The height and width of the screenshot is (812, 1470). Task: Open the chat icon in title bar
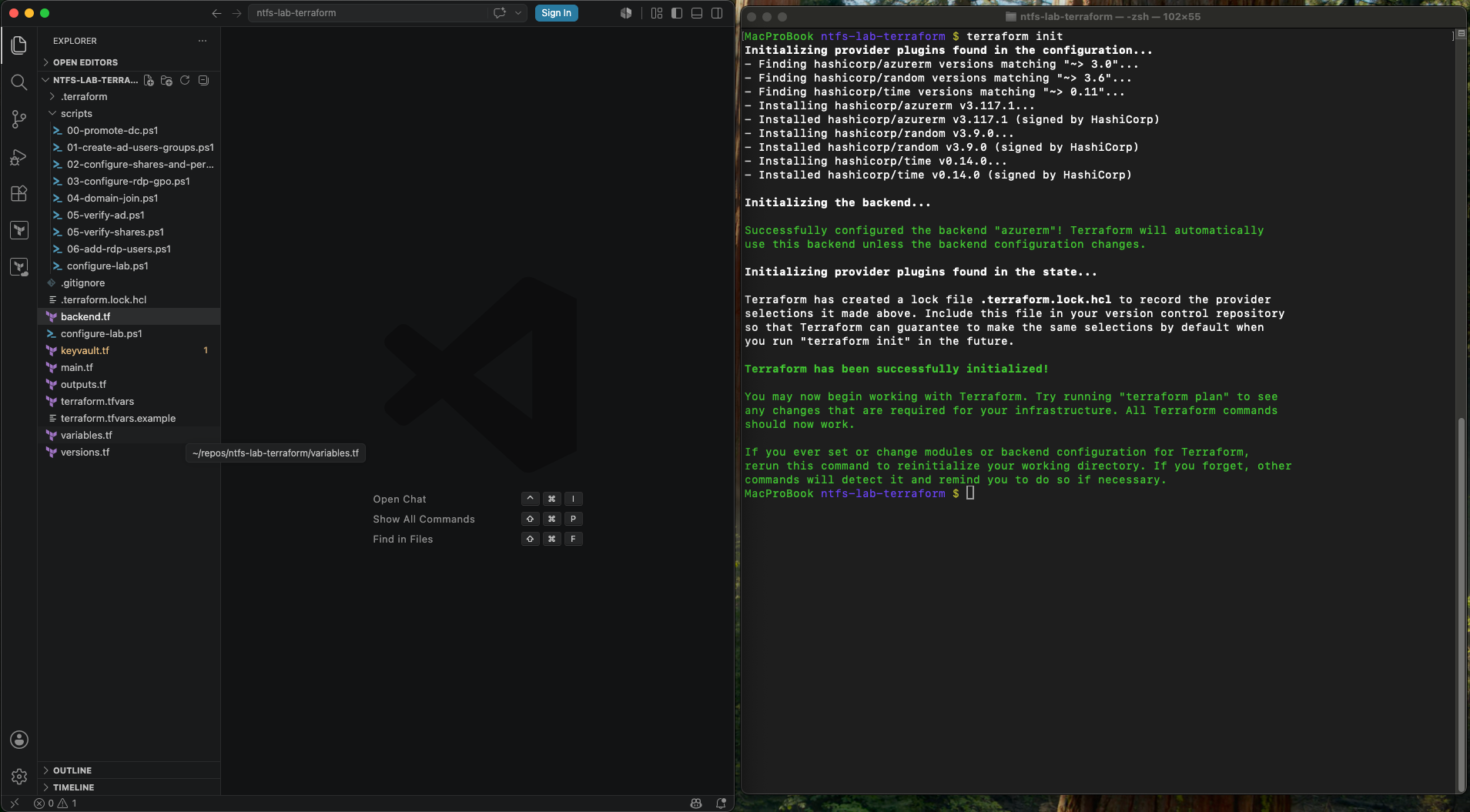coord(500,13)
